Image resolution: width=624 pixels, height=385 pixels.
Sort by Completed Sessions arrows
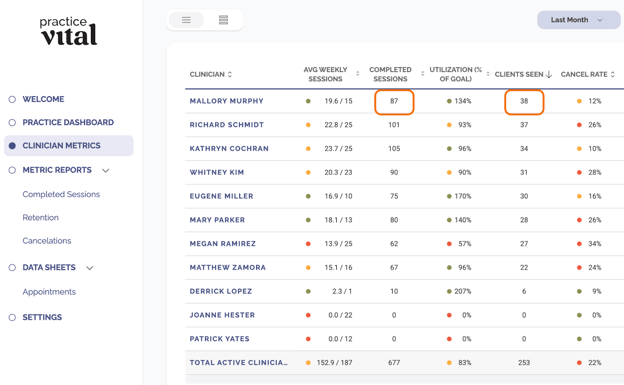coord(422,74)
